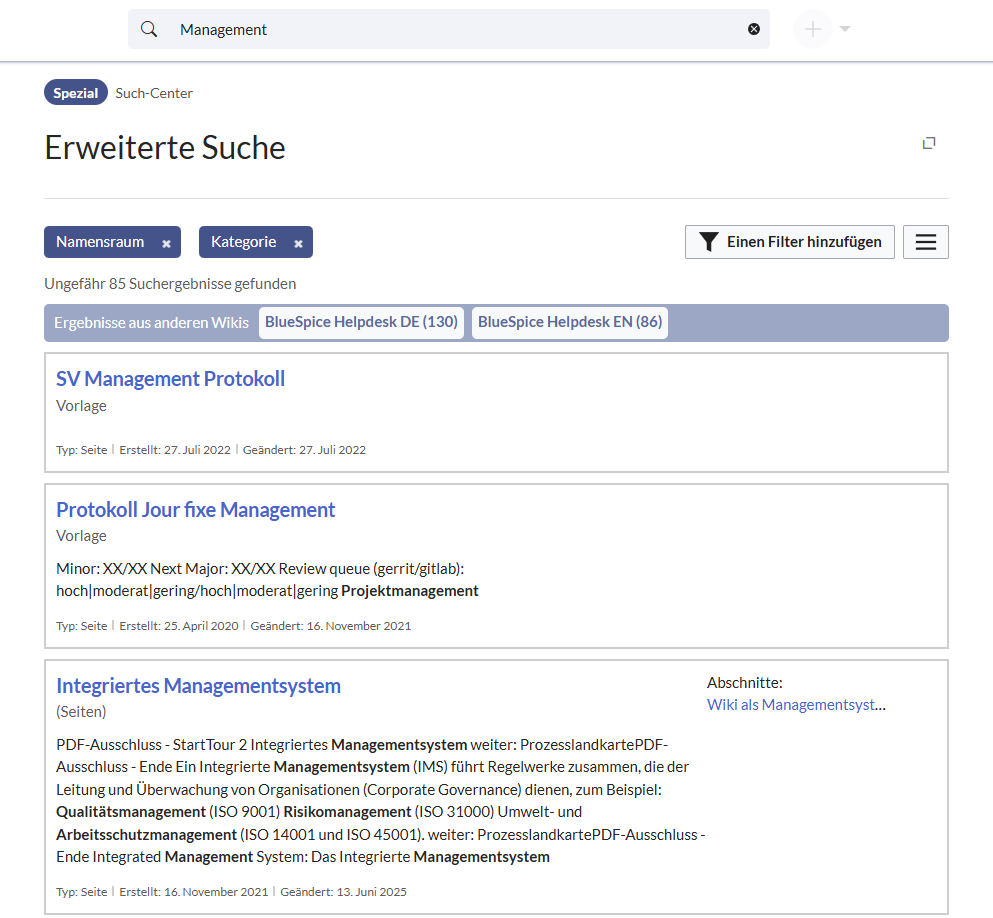Click into the Management search field

point(450,29)
